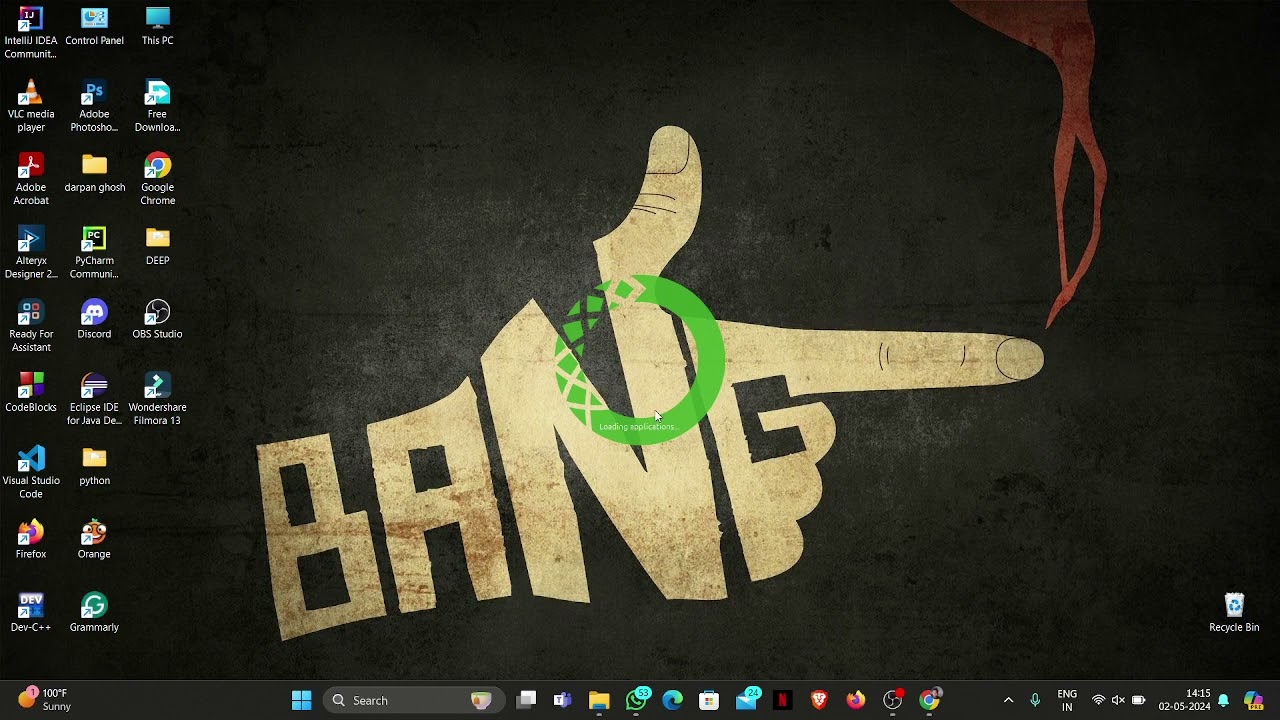Launch PyCharm Community shortcut
1280x720 pixels.
click(94, 253)
